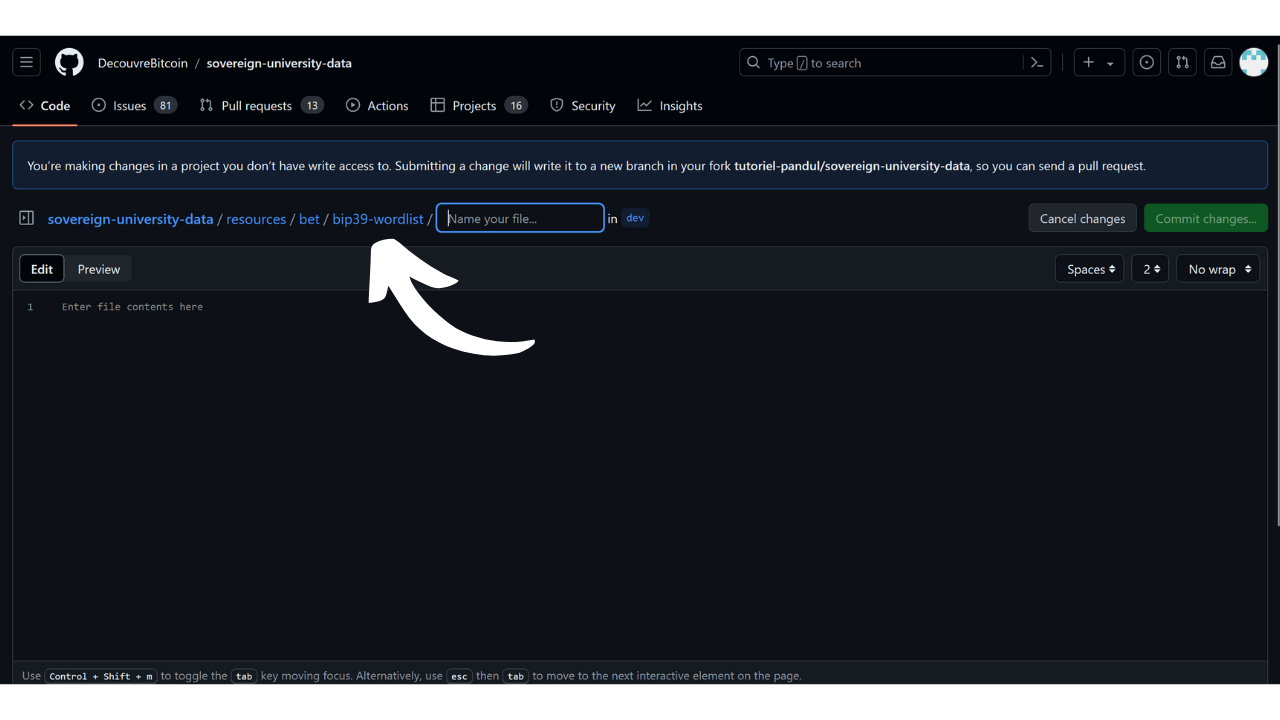
Task: Open the pull requests icon in header
Action: pyautogui.click(x=1182, y=62)
